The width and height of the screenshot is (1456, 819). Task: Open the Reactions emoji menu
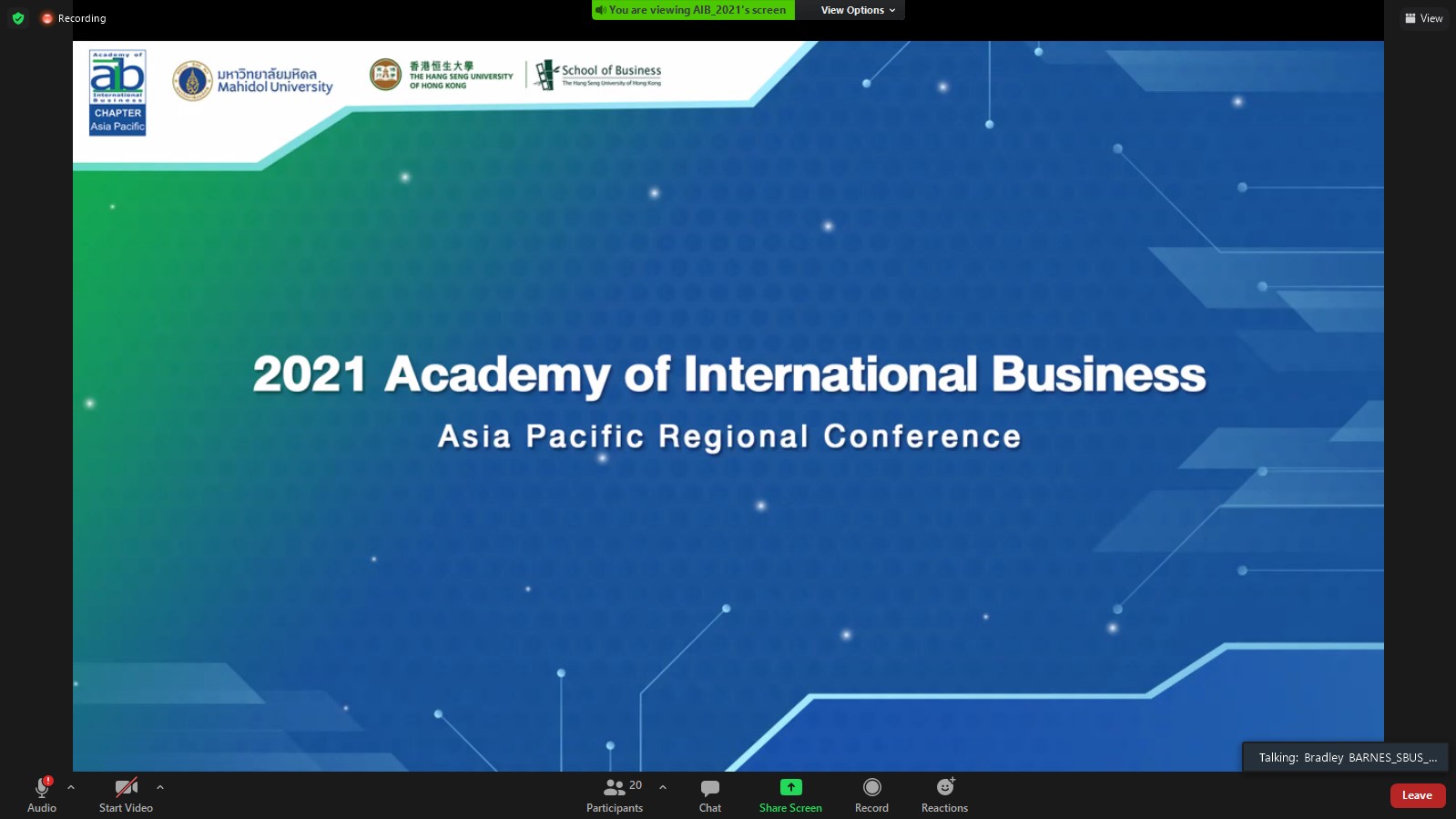[944, 794]
